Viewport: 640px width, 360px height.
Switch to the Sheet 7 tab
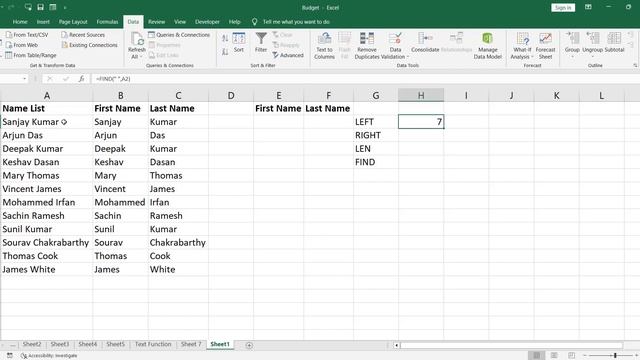(x=191, y=344)
